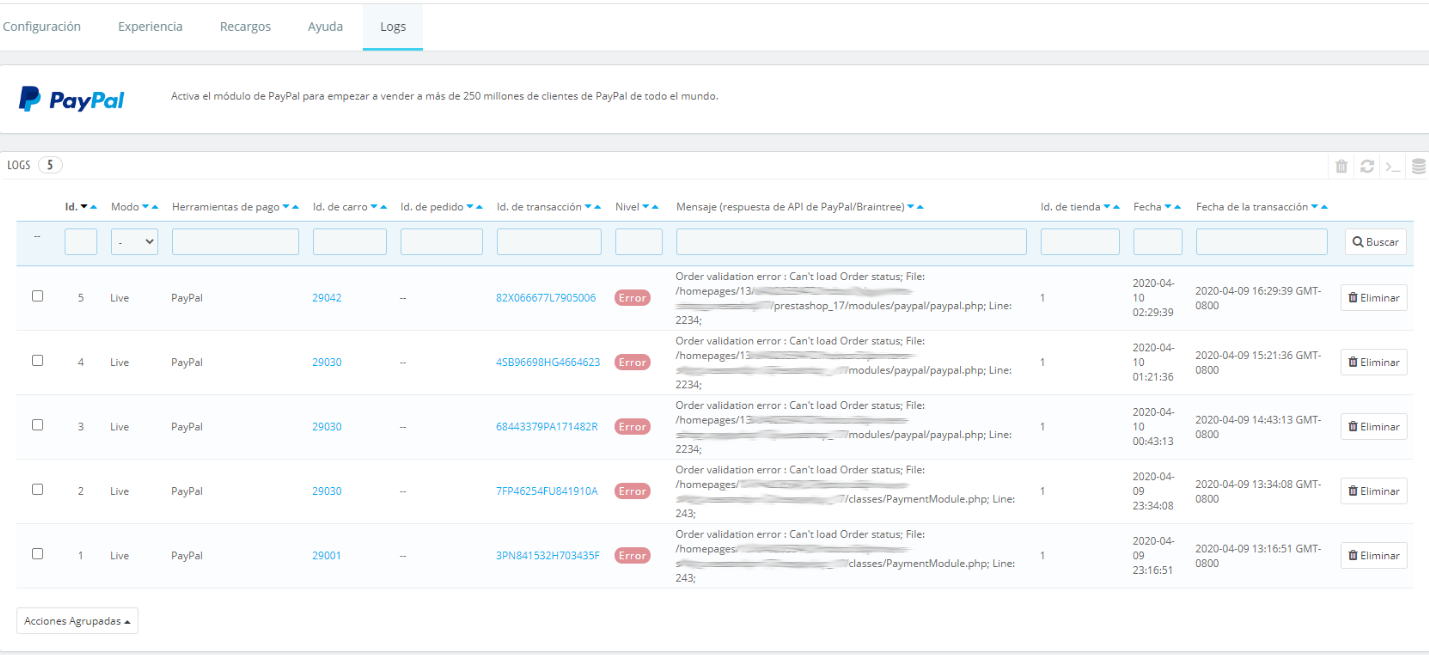This screenshot has width=1429, height=655.
Task: Sort the Id. column ascending
Action: [x=94, y=207]
